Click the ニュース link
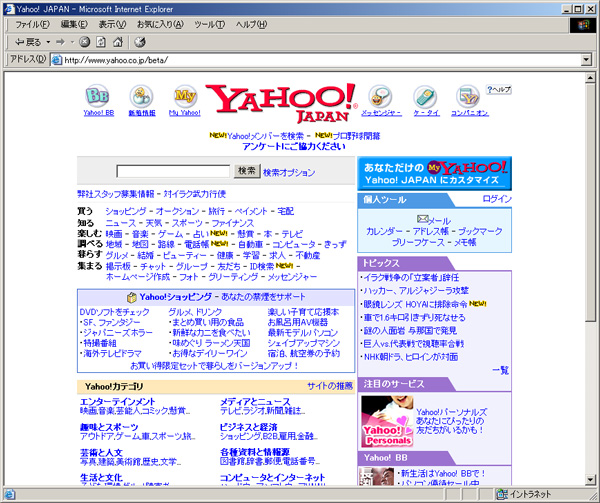The height and width of the screenshot is (503, 600). click(121, 223)
